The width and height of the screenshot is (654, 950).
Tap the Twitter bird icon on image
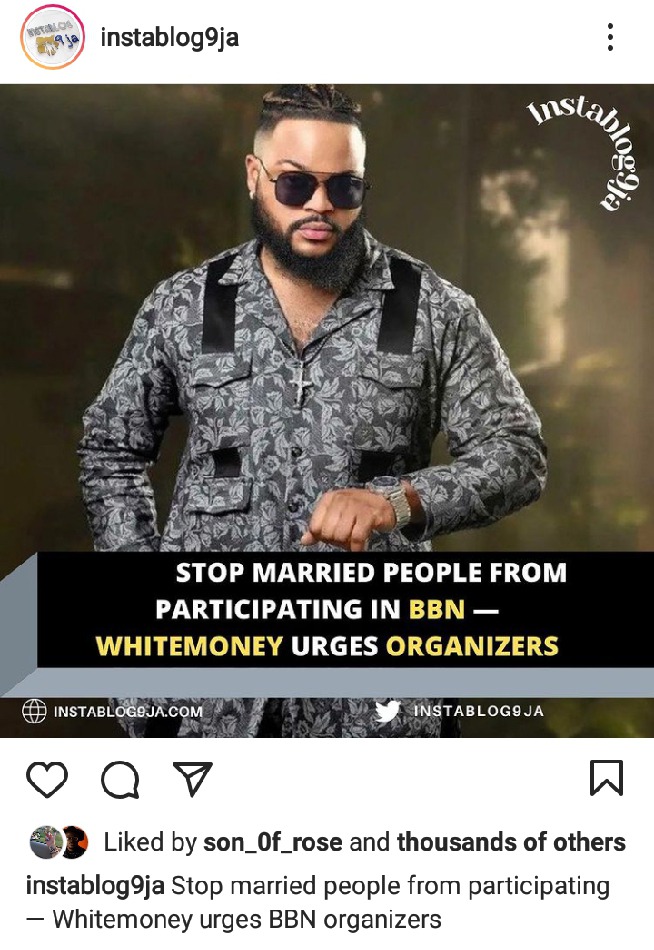pyautogui.click(x=388, y=711)
